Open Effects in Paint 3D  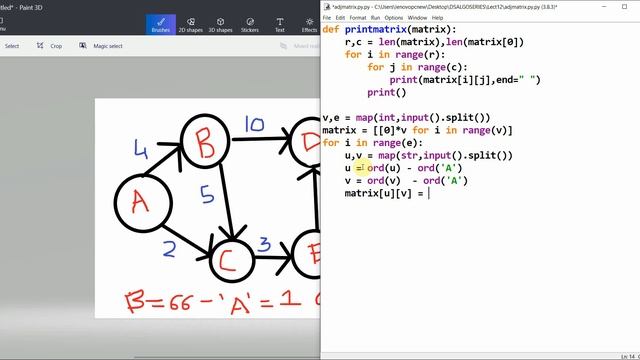tap(309, 24)
